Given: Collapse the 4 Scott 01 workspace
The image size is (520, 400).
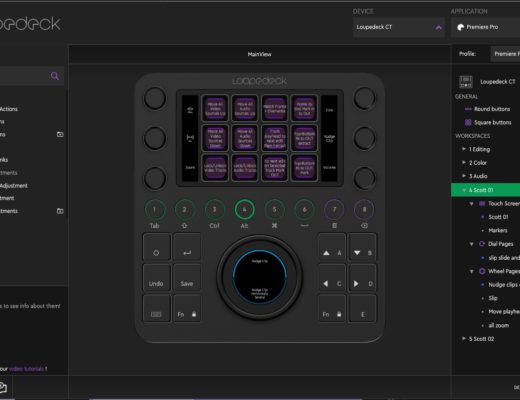Looking at the screenshot, I should pos(464,190).
